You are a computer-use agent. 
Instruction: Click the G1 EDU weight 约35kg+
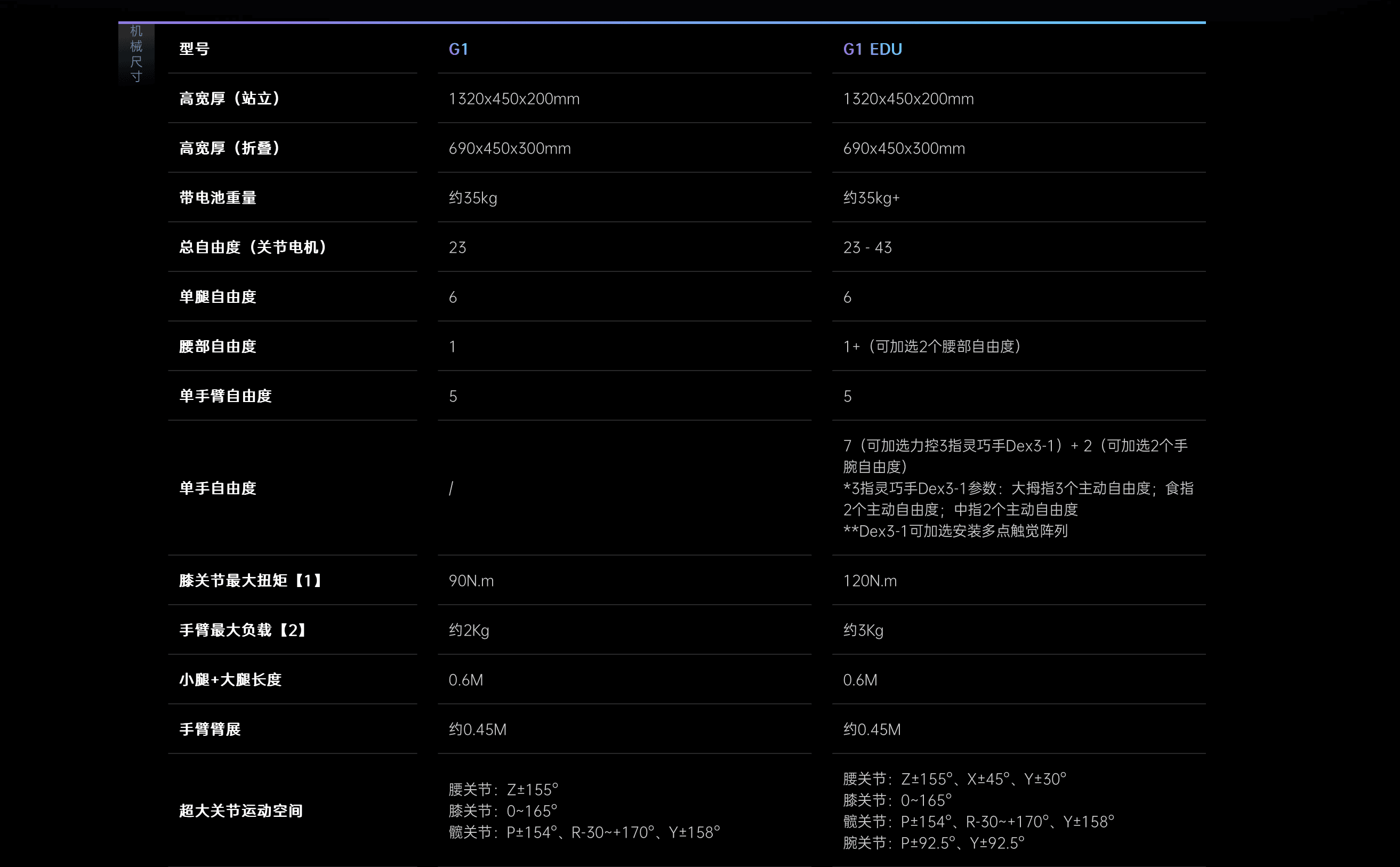pyautogui.click(x=872, y=198)
